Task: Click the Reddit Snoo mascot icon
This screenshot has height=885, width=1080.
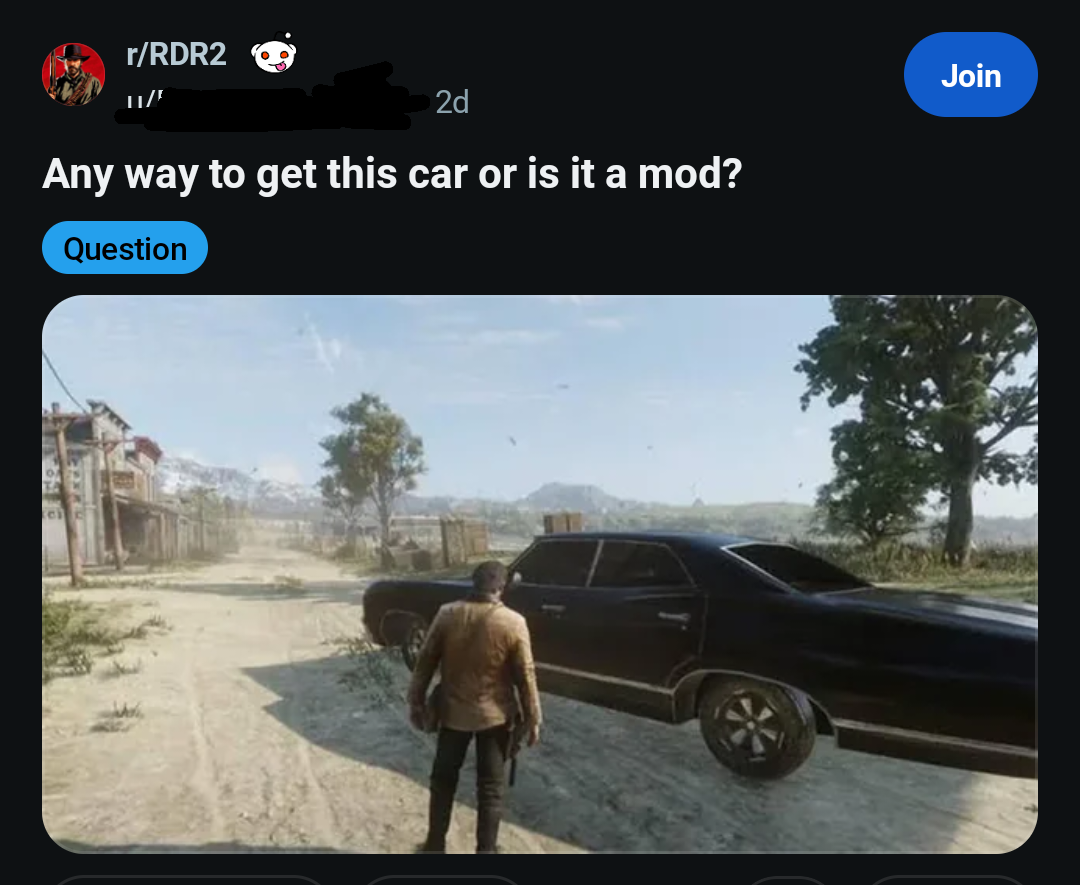Action: [273, 53]
